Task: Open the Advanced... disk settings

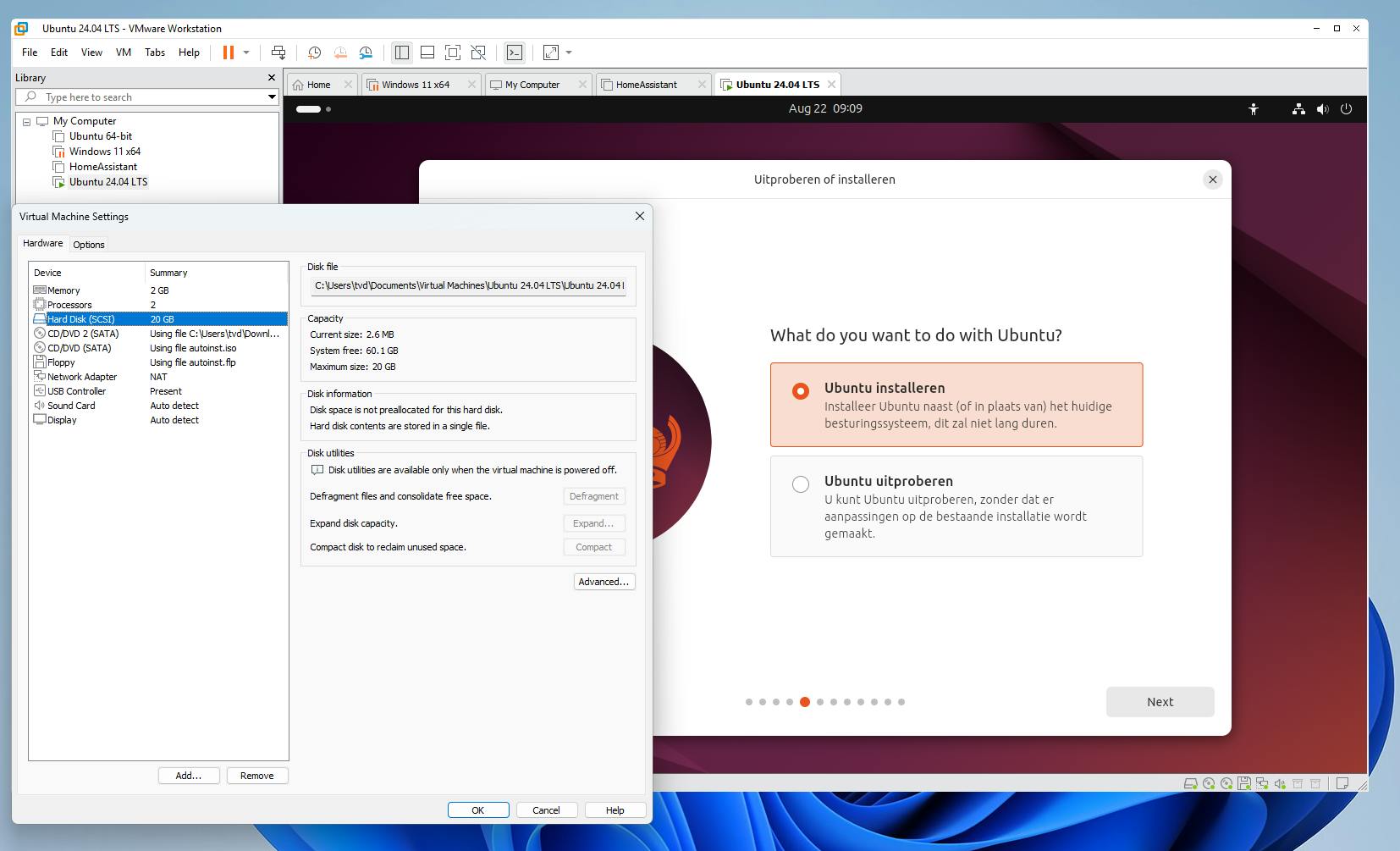Action: 604,582
